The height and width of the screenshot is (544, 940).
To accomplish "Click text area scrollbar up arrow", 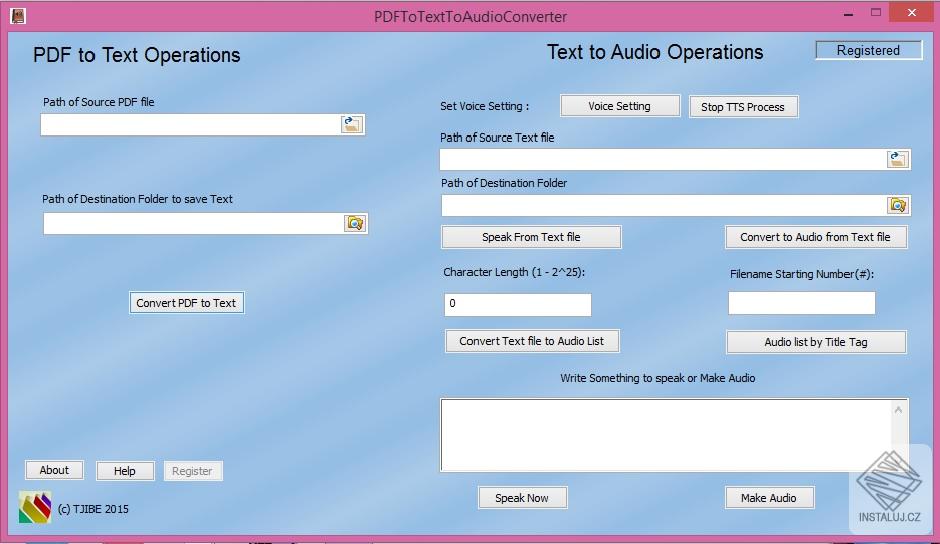I will pos(898,410).
